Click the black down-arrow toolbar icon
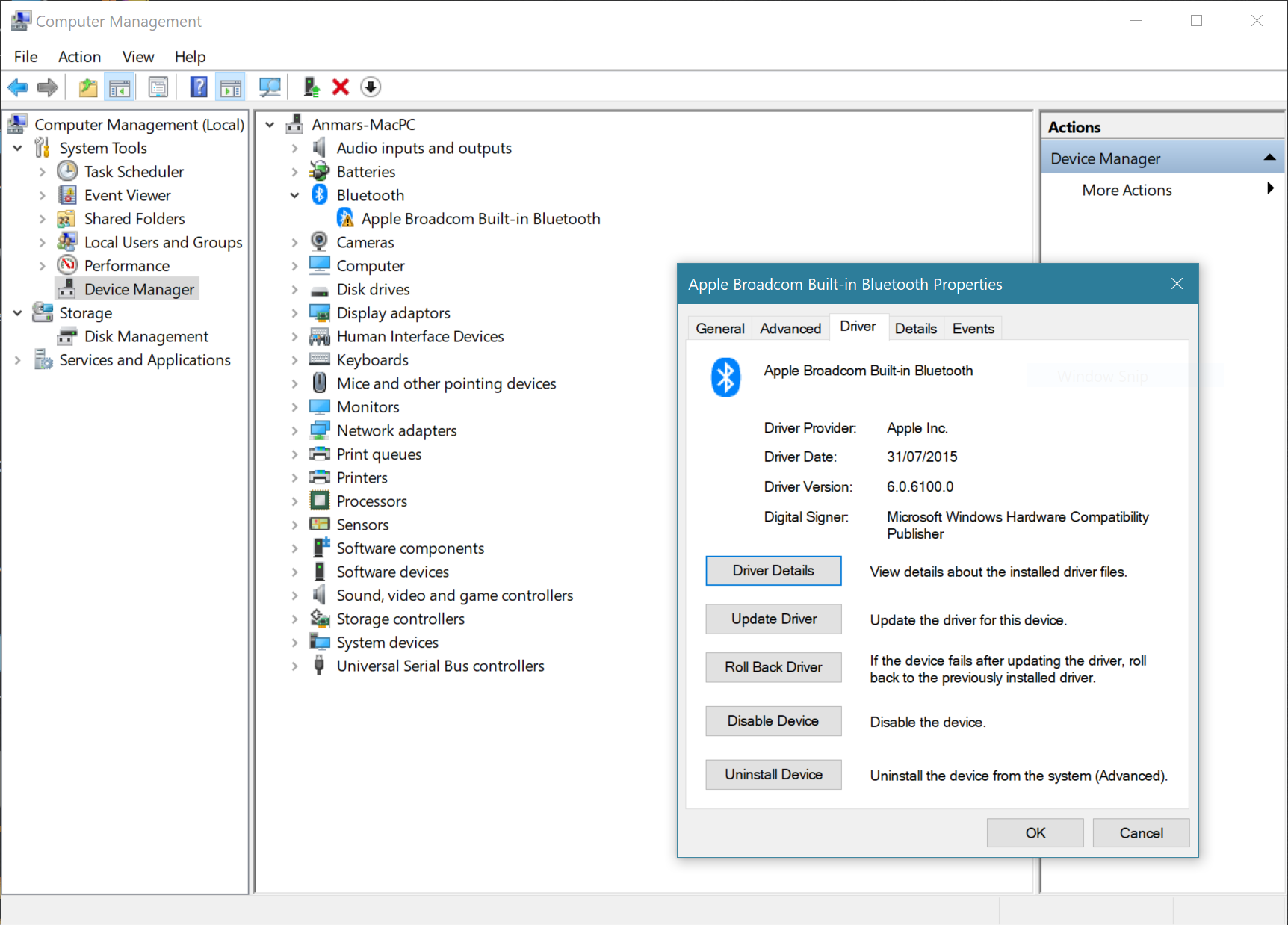Screen dimensions: 1288x925 pos(371,87)
